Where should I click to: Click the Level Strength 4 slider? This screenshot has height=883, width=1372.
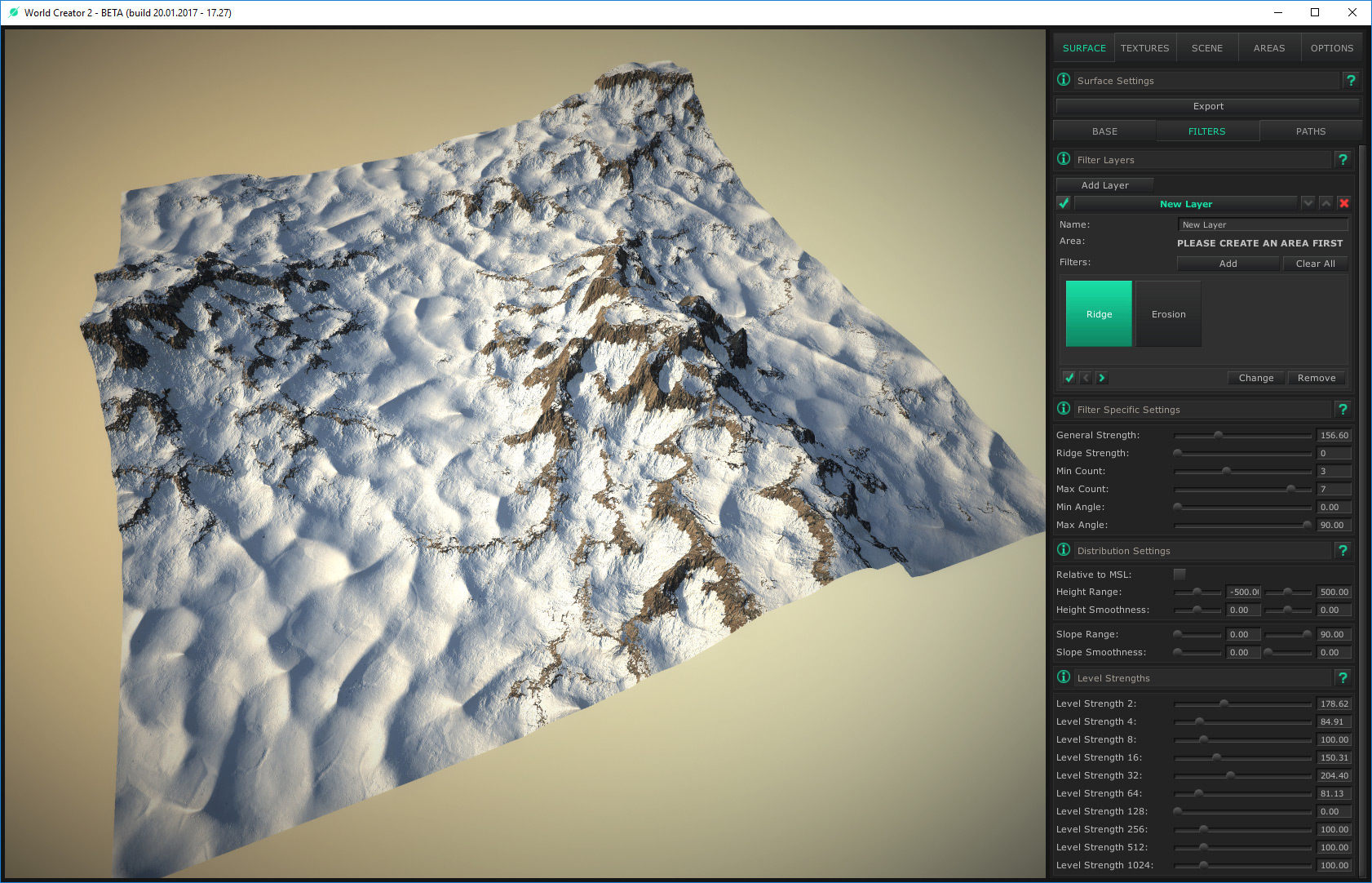click(1242, 722)
